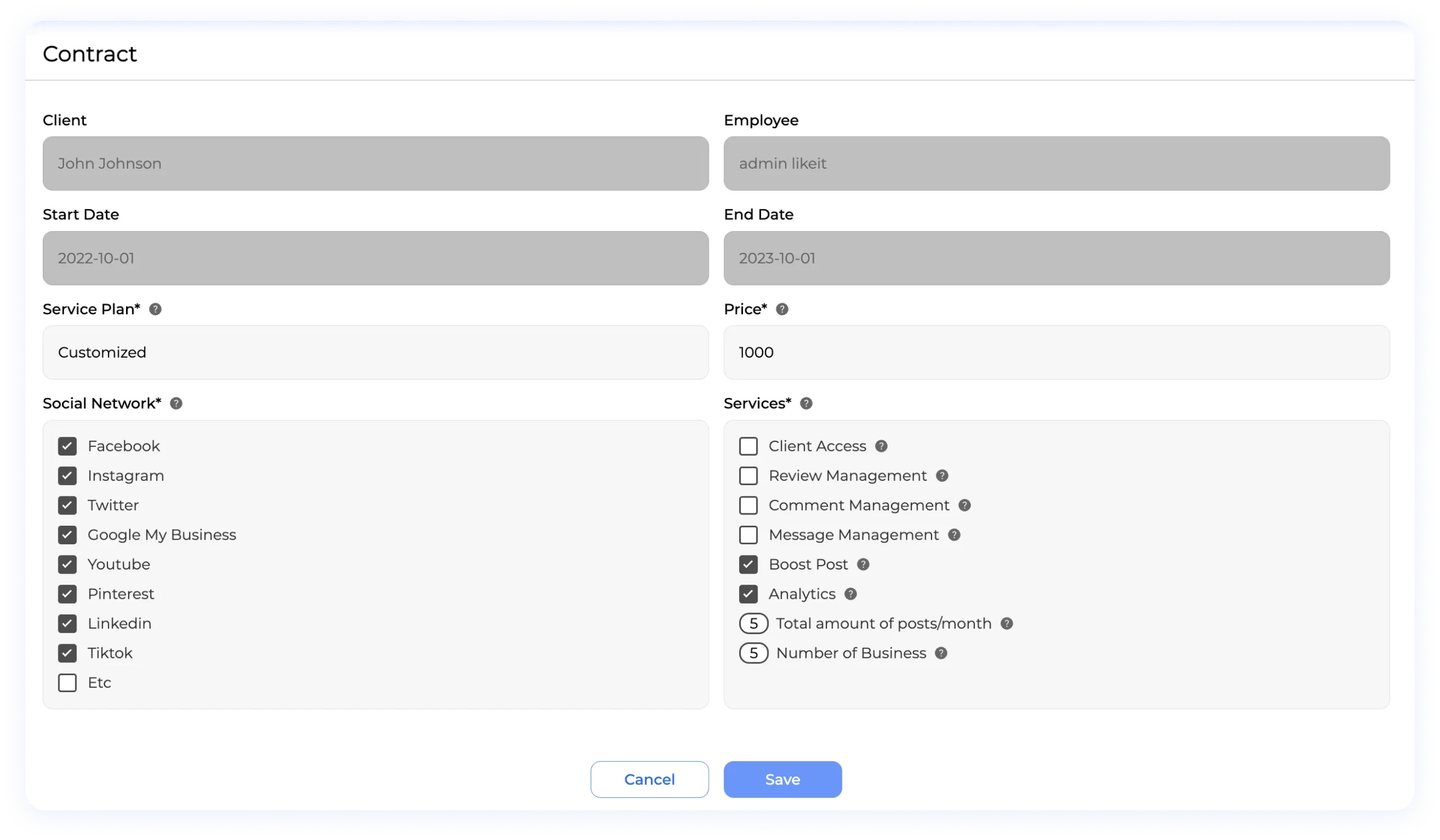Image resolution: width=1440 pixels, height=840 pixels.
Task: Click help icon next to Analytics
Action: coord(850,594)
